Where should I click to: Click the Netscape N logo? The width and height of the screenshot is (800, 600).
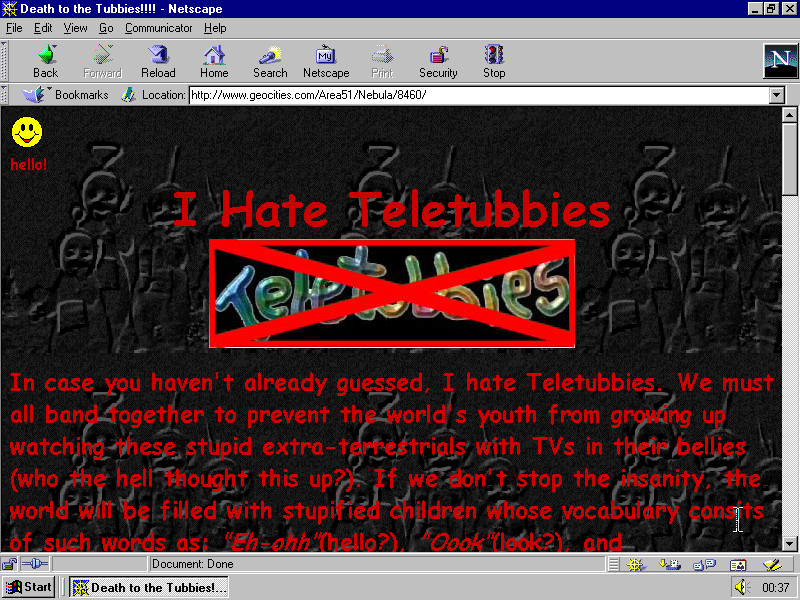click(x=780, y=61)
